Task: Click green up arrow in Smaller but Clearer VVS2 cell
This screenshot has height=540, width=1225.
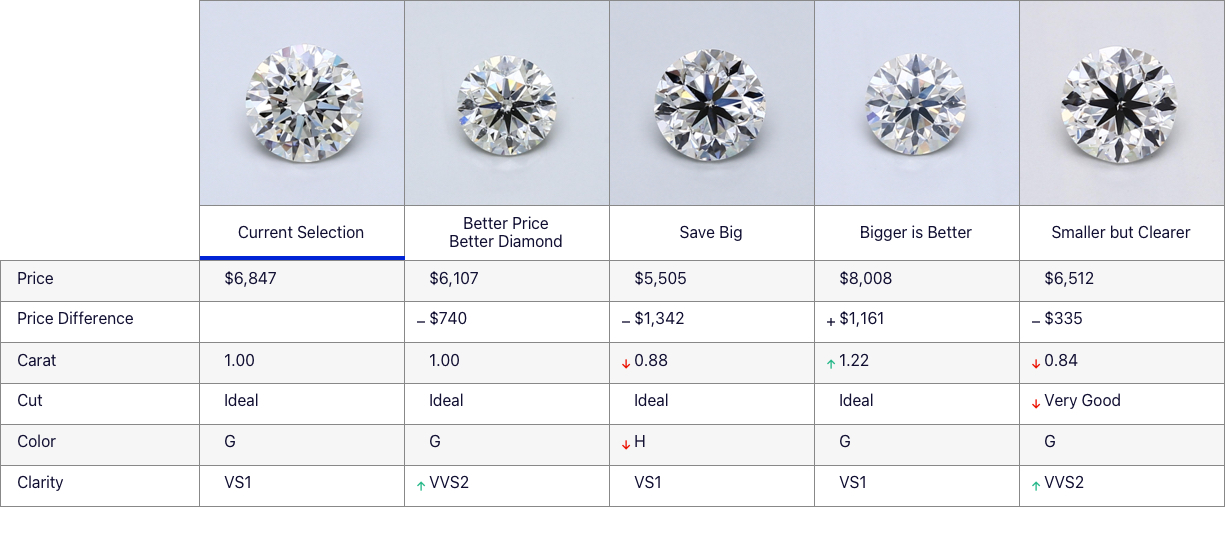Action: 1036,485
